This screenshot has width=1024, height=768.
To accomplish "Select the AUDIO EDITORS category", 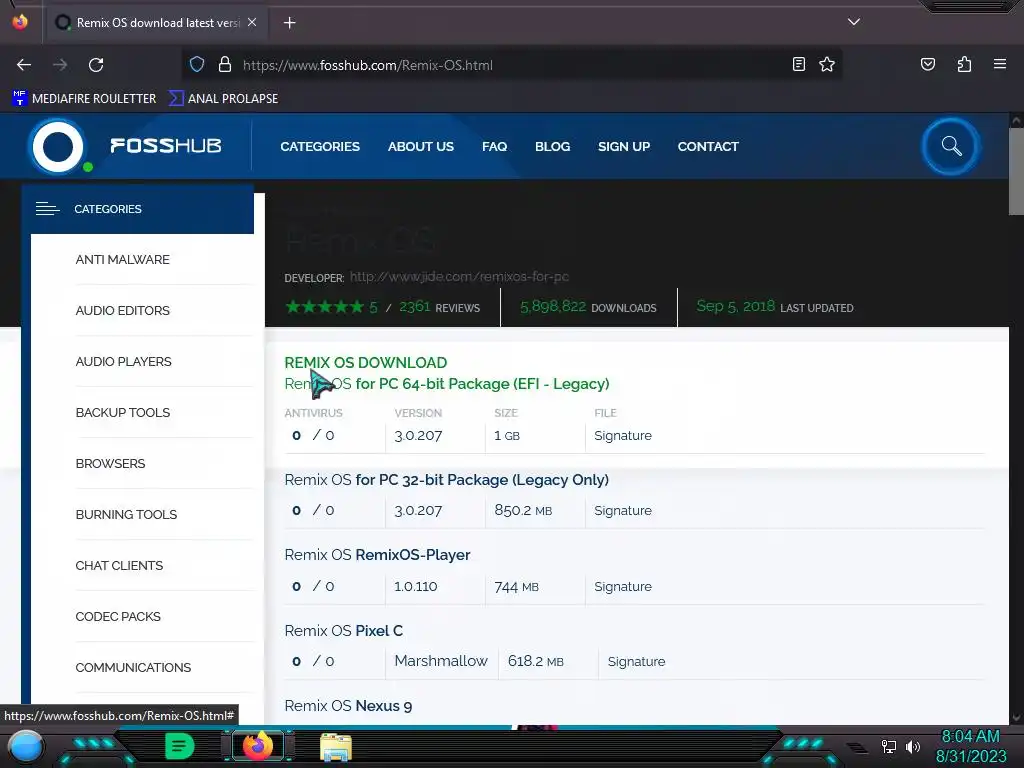I will (x=122, y=310).
